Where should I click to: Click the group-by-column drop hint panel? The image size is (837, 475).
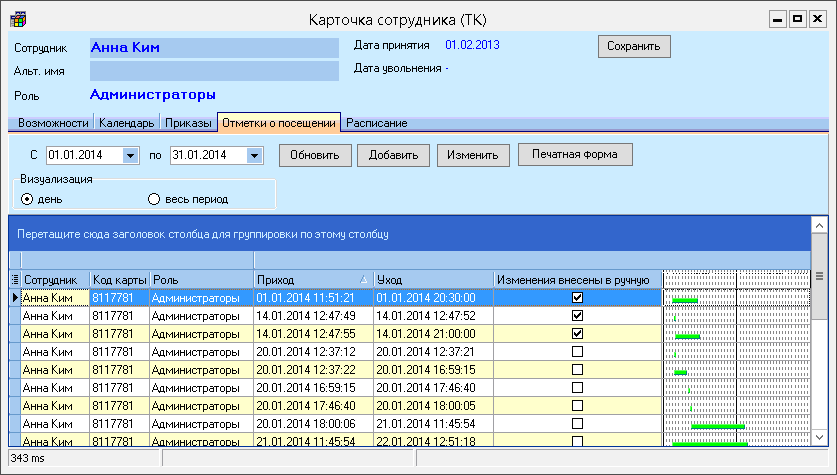[x=409, y=234]
